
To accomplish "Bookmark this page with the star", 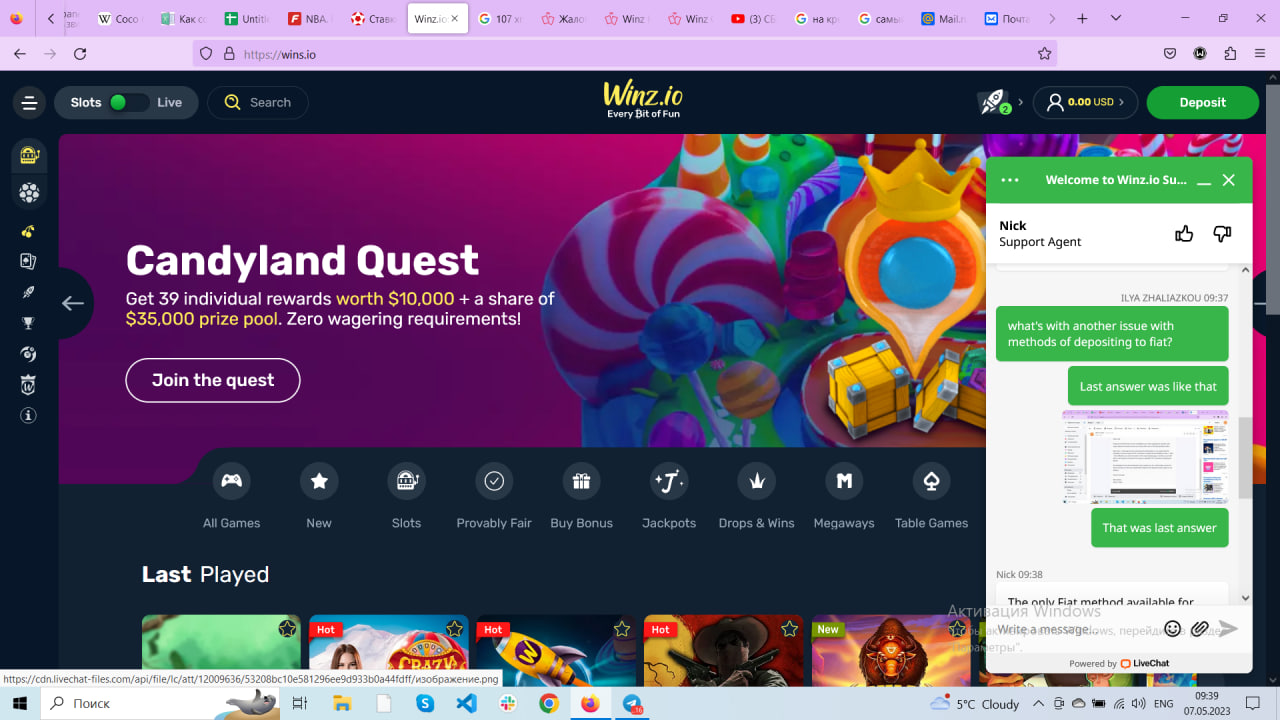I will [x=1044, y=54].
